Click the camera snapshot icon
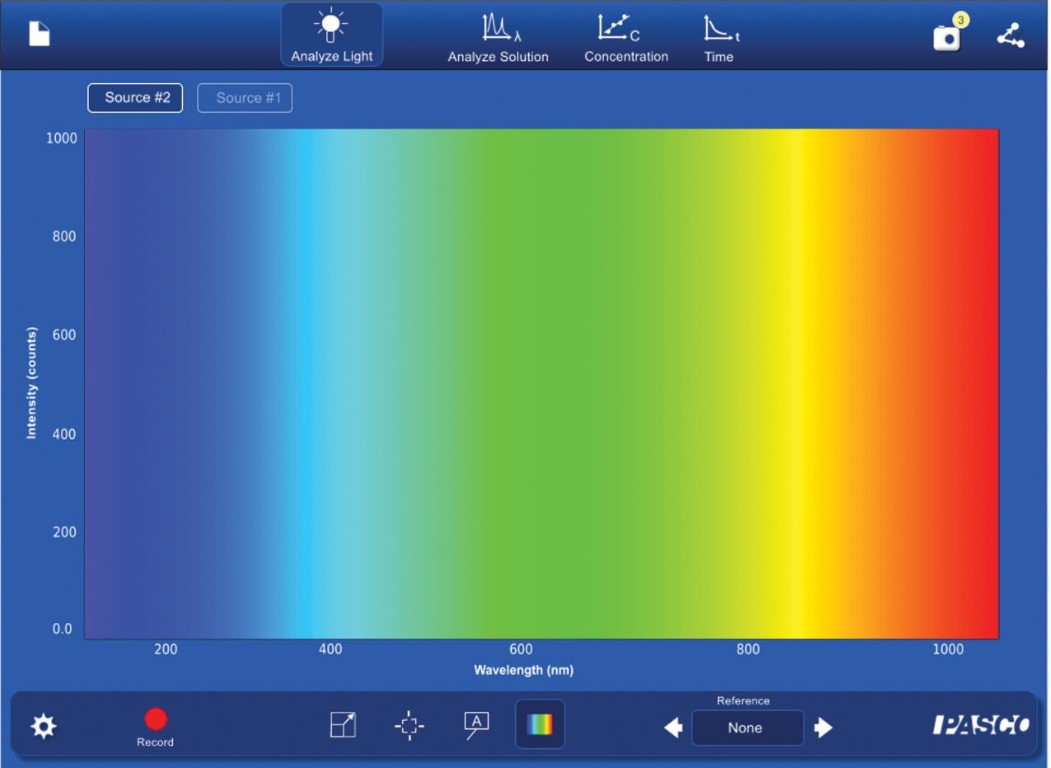Viewport: 1051px width, 768px height. 946,36
